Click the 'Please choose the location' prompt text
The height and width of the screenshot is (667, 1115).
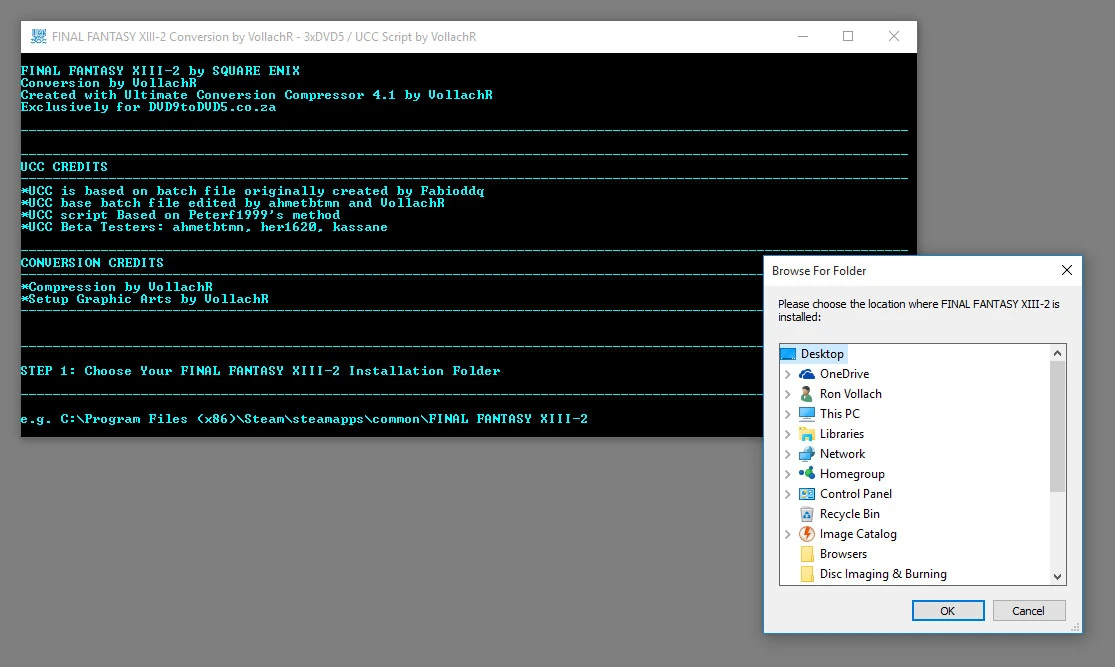pos(918,310)
